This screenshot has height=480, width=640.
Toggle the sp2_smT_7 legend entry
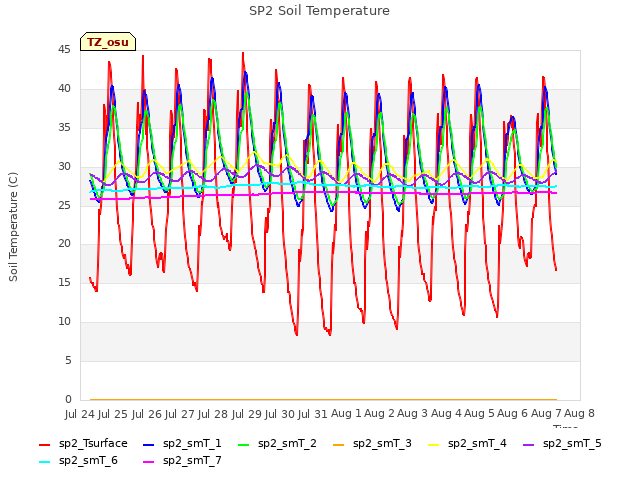coord(182,461)
